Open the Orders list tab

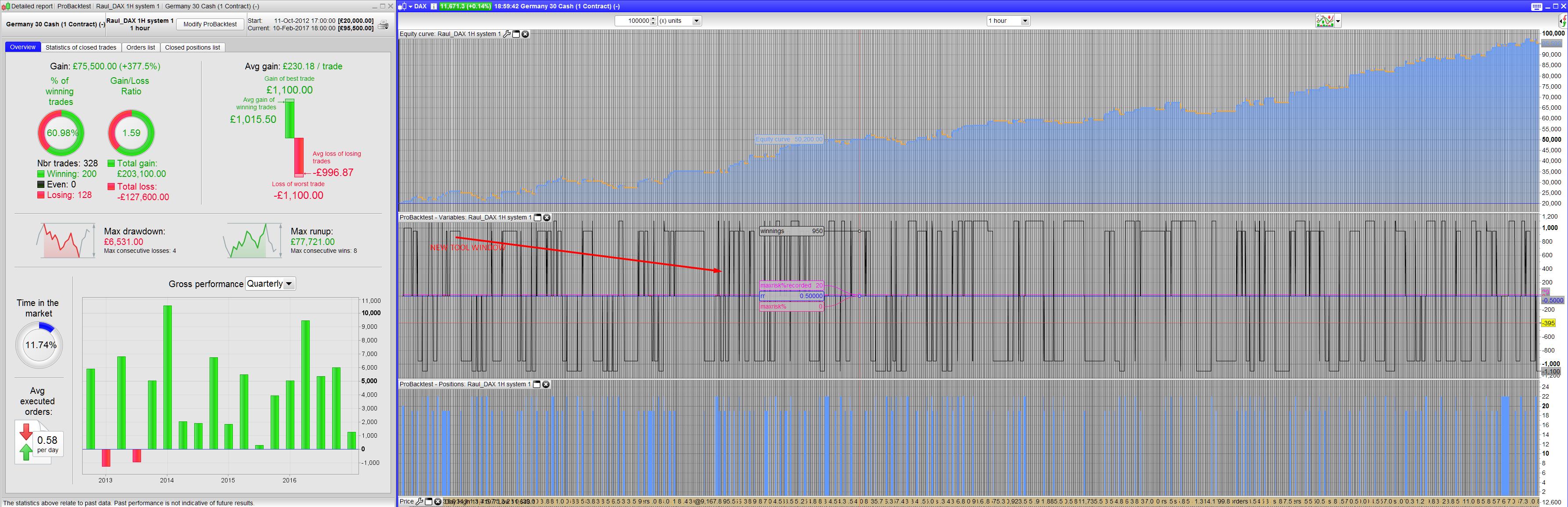[x=141, y=47]
